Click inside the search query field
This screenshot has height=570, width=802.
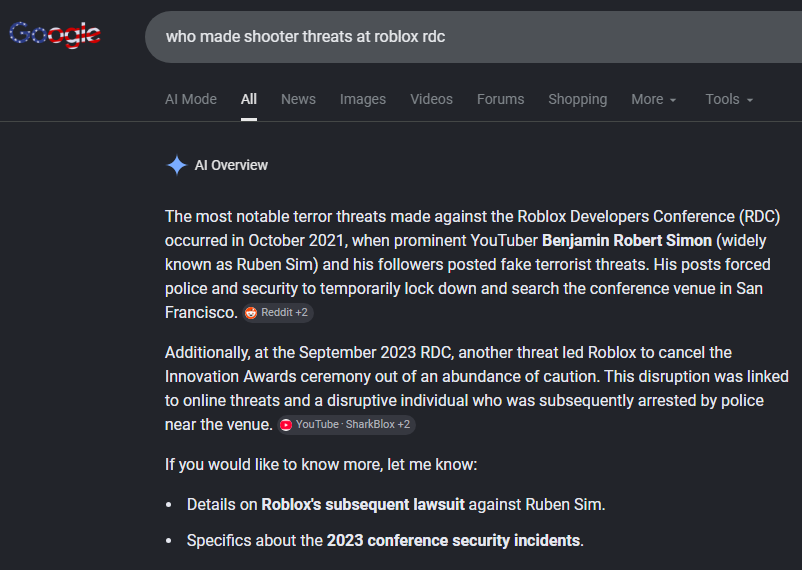[x=473, y=37]
